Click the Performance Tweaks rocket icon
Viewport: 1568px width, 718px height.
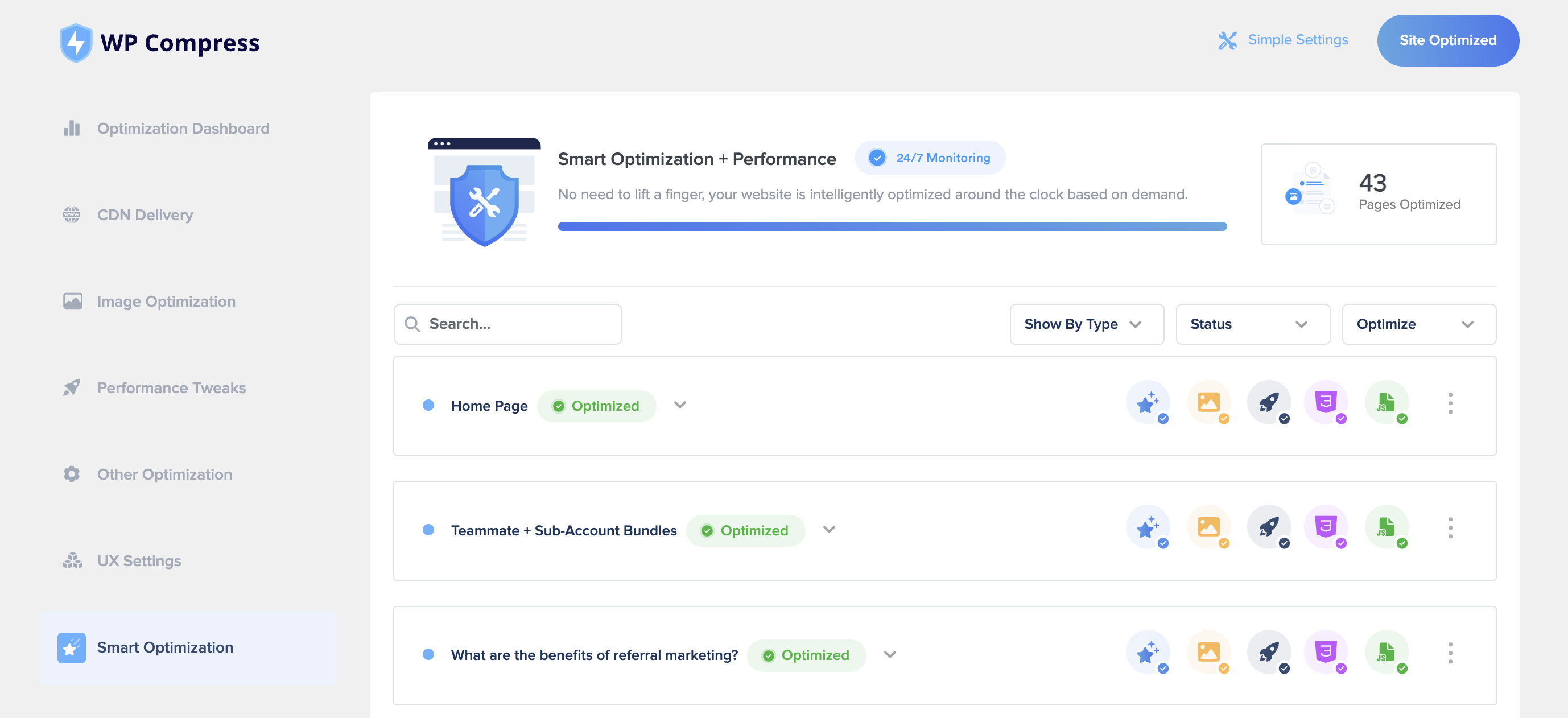(72, 387)
